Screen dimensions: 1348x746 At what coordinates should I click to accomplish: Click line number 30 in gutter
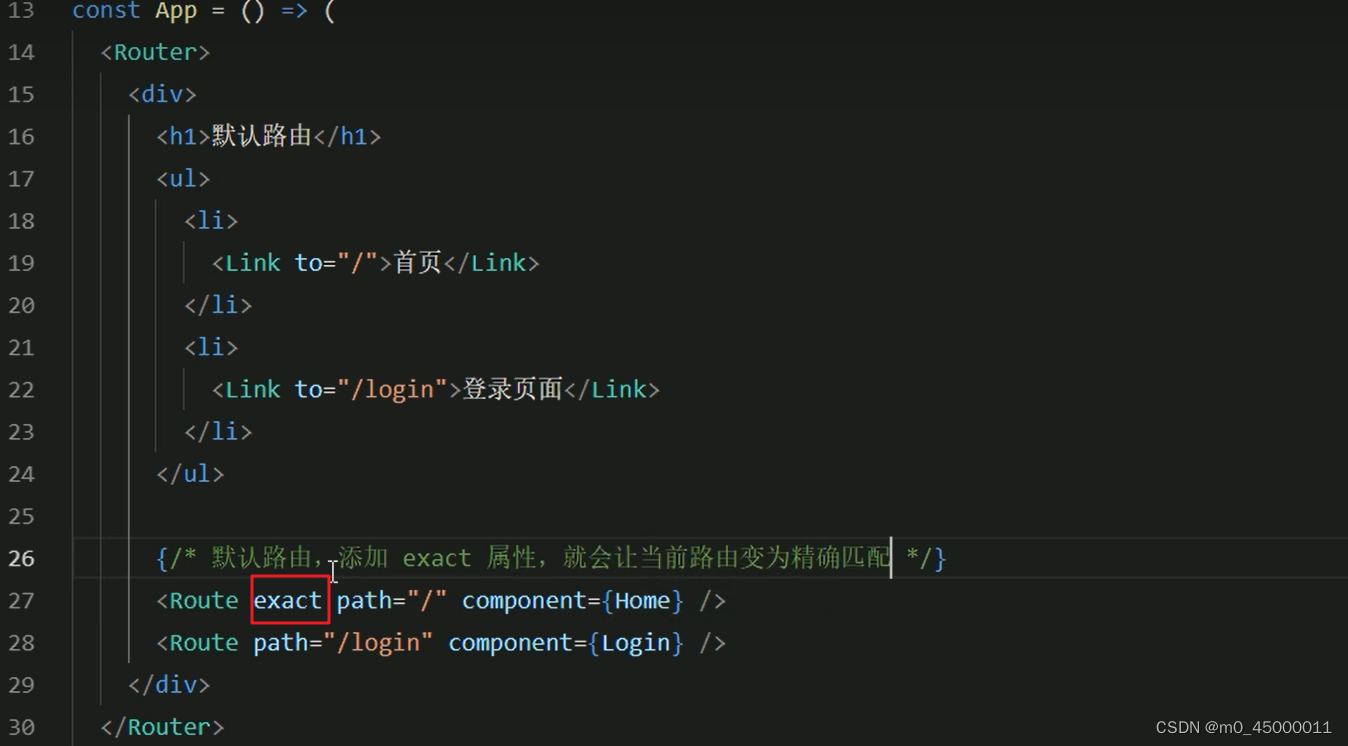21,727
